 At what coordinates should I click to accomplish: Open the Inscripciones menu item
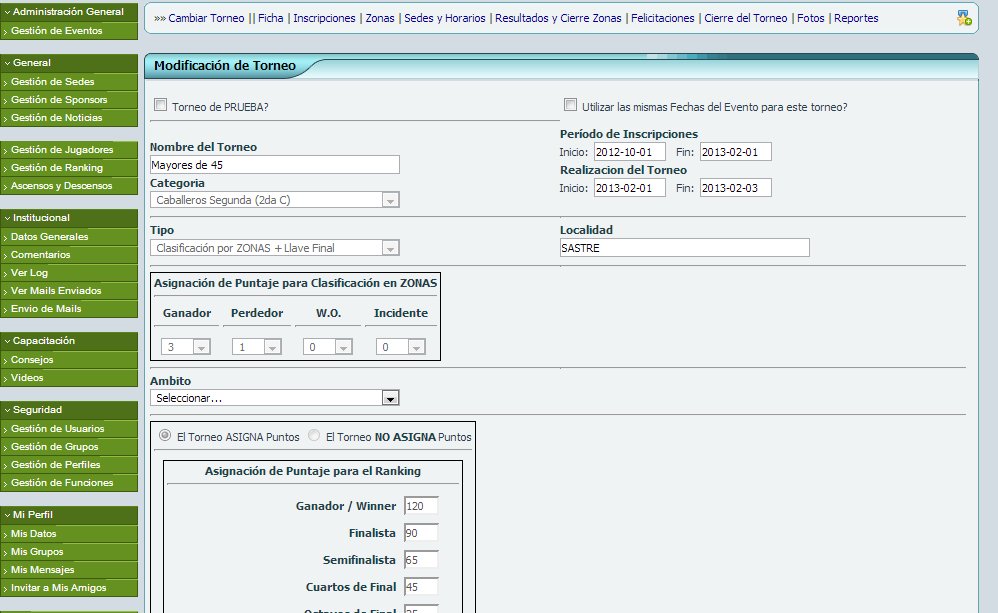click(x=326, y=18)
